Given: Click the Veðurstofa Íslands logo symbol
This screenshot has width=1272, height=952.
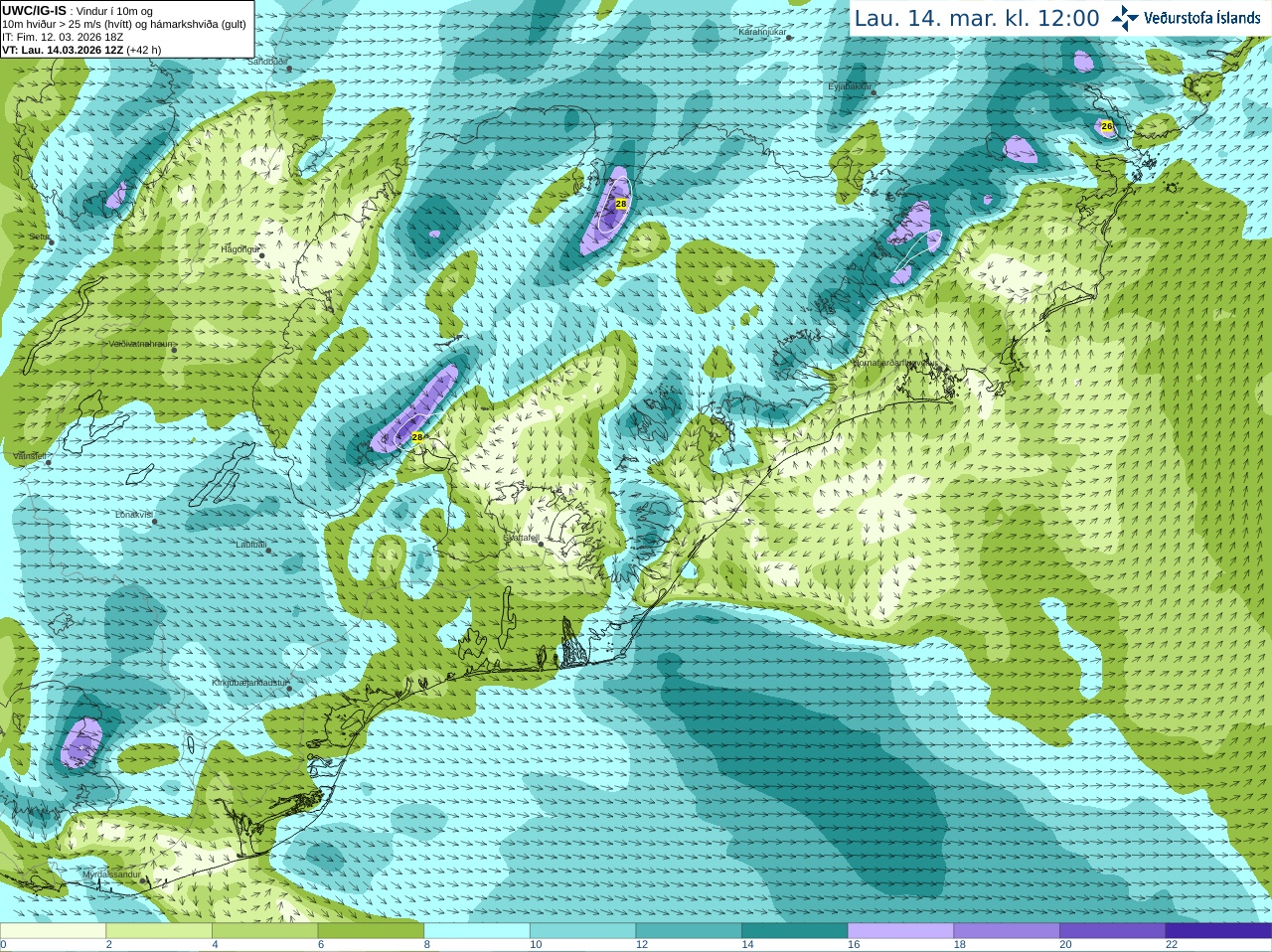Looking at the screenshot, I should click(1125, 18).
